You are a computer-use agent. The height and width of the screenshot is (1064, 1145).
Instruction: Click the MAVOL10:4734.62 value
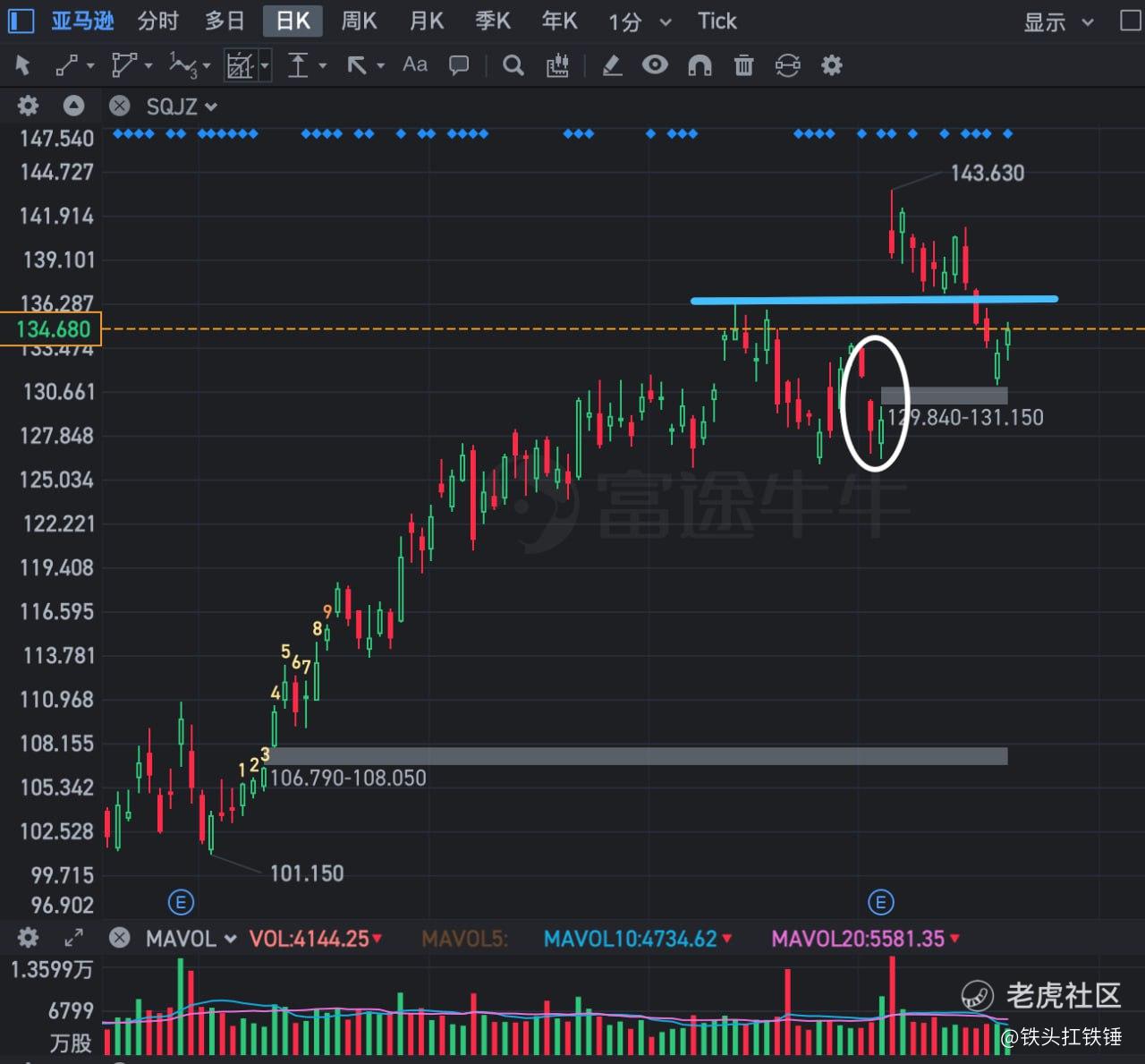click(631, 938)
